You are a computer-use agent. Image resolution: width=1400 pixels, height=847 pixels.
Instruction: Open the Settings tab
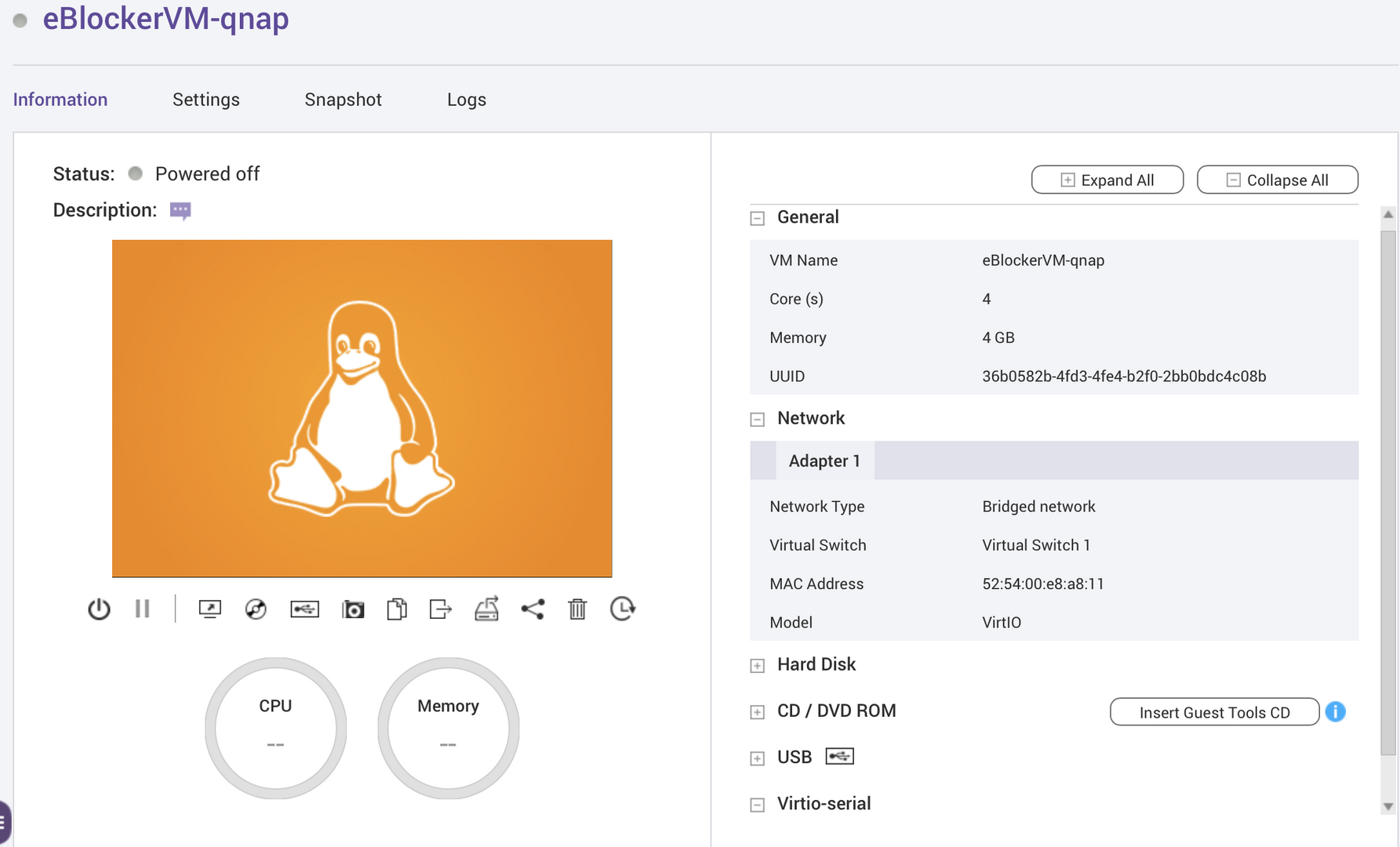point(206,100)
